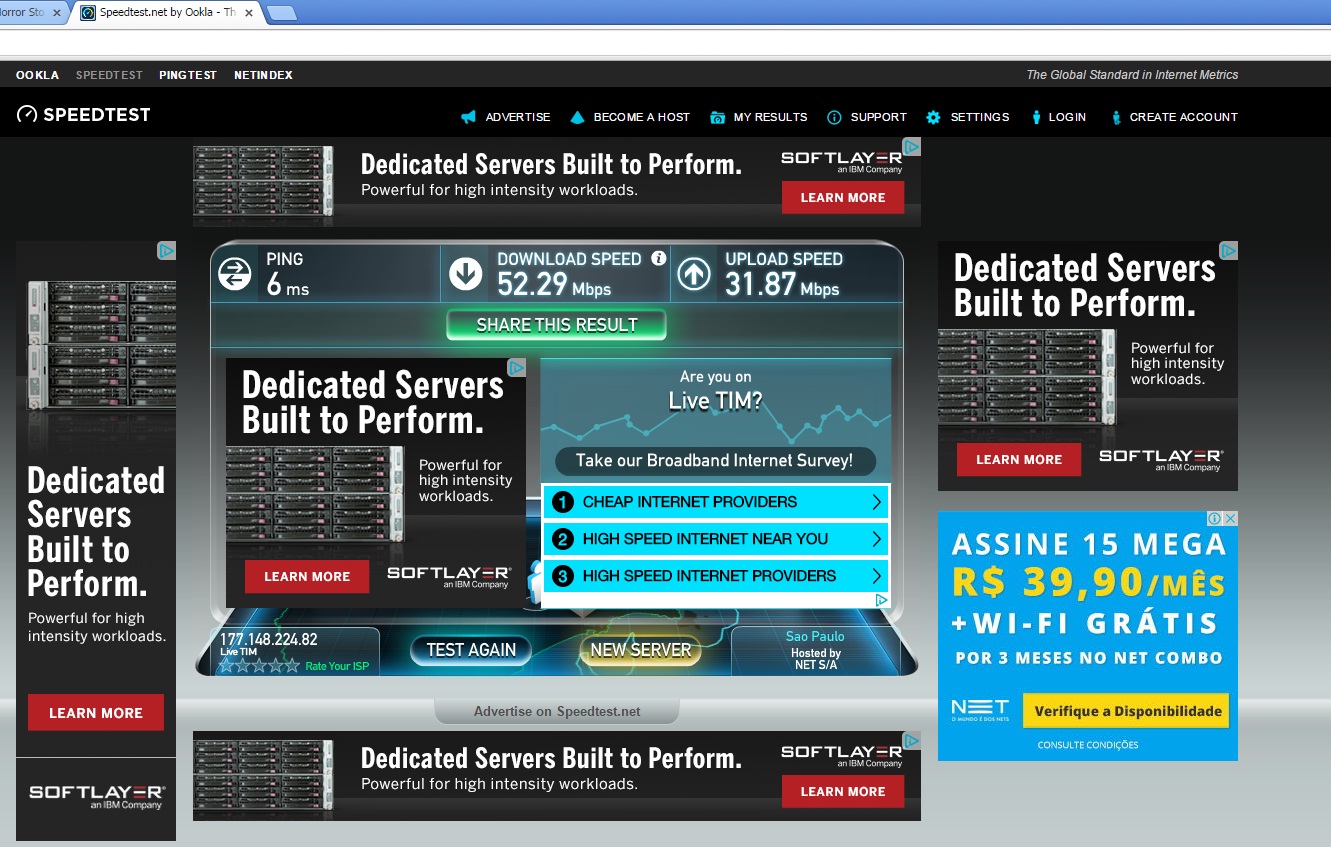Click the My Results nav link text
Viewport: 1331px width, 862px height.
(x=770, y=117)
